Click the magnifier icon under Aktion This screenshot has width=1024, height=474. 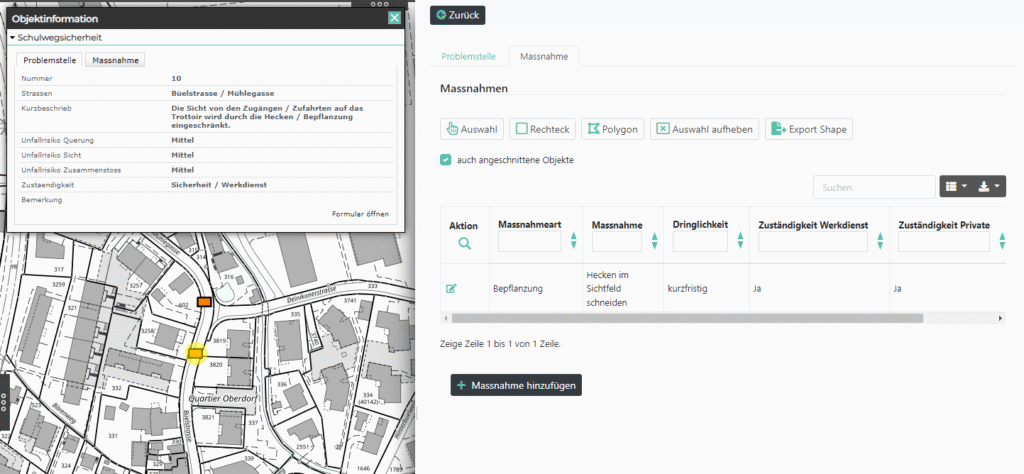tap(464, 243)
